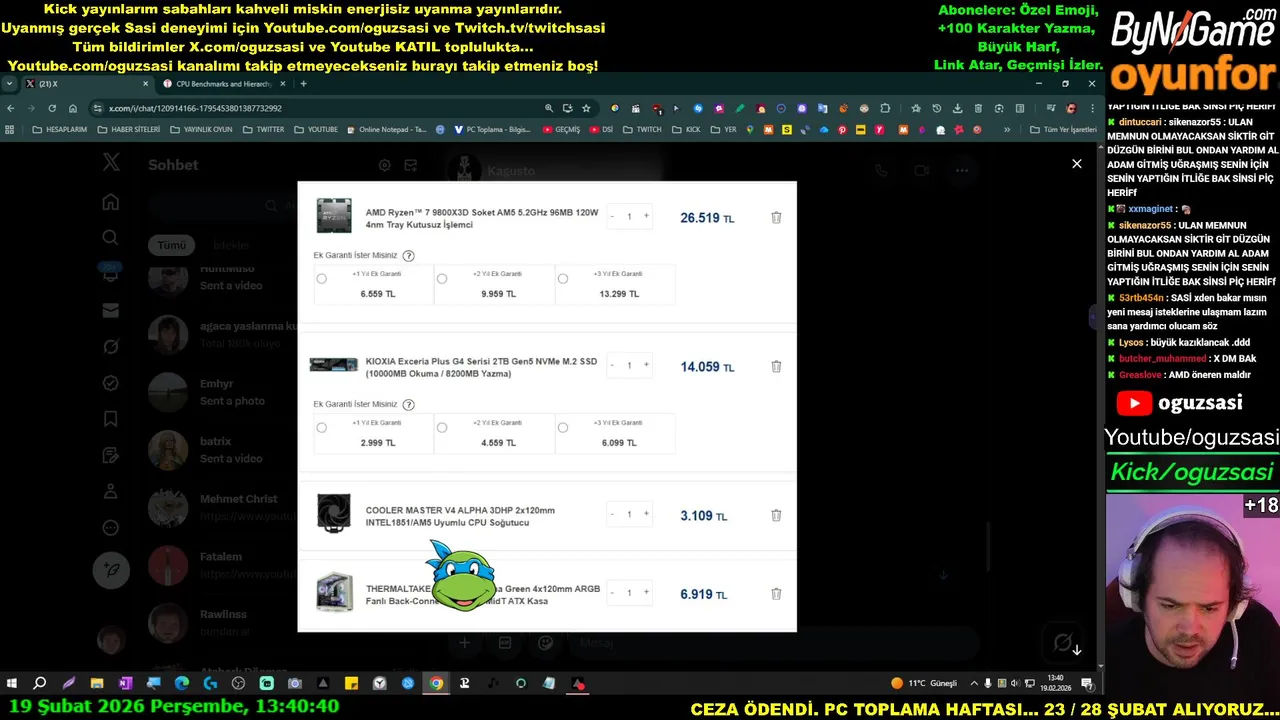Open more options in chat header
This screenshot has height=720, width=1280.
[961, 171]
